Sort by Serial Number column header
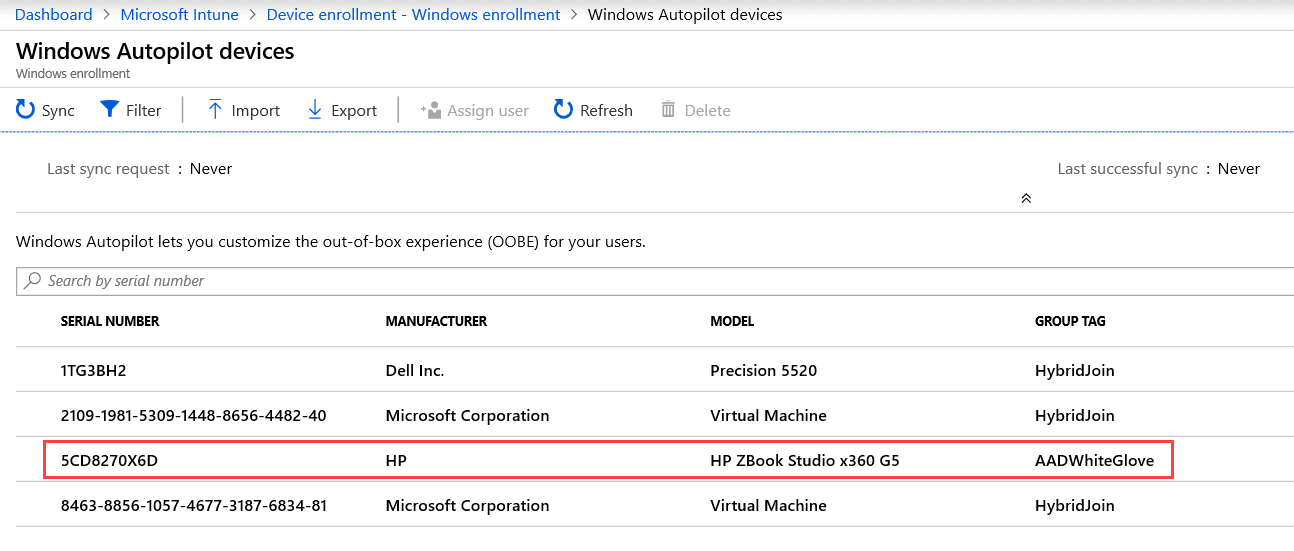Image resolution: width=1294 pixels, height=551 pixels. (110, 321)
